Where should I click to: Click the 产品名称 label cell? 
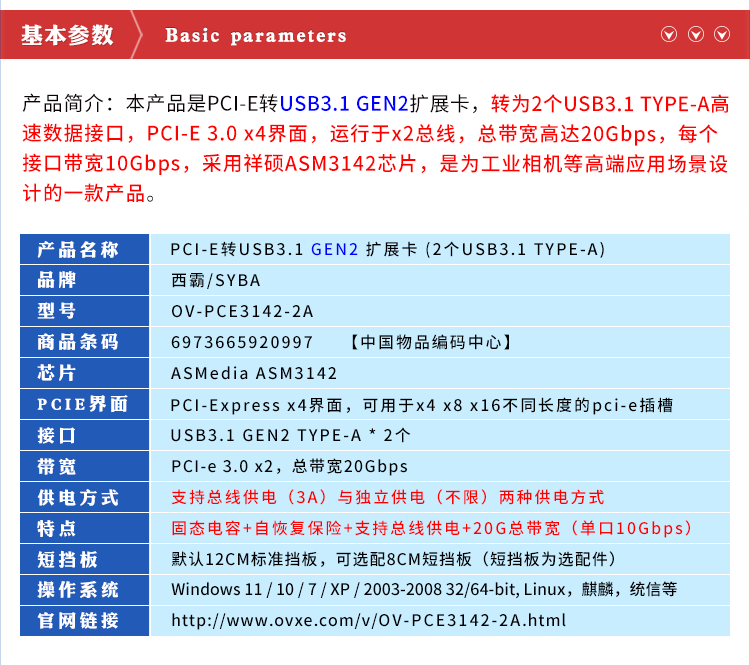[x=85, y=249]
